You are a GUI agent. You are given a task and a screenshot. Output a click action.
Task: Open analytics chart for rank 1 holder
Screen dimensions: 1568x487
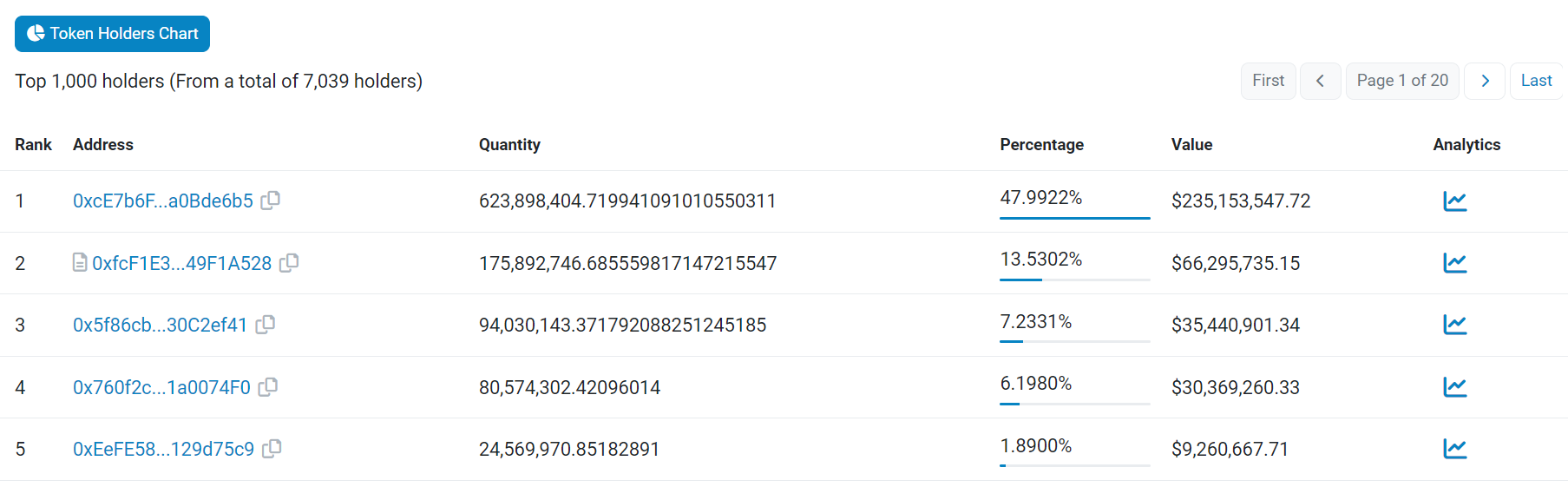(1454, 201)
